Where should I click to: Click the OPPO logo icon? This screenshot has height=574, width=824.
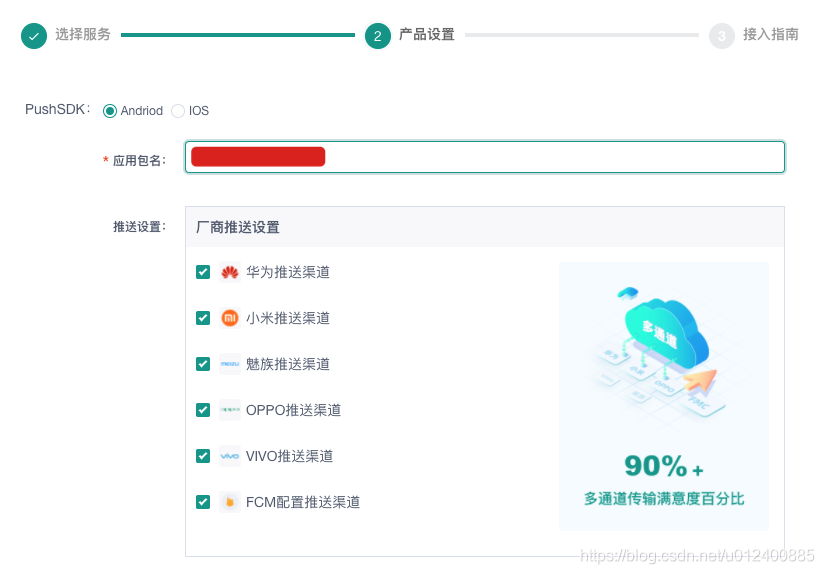230,410
